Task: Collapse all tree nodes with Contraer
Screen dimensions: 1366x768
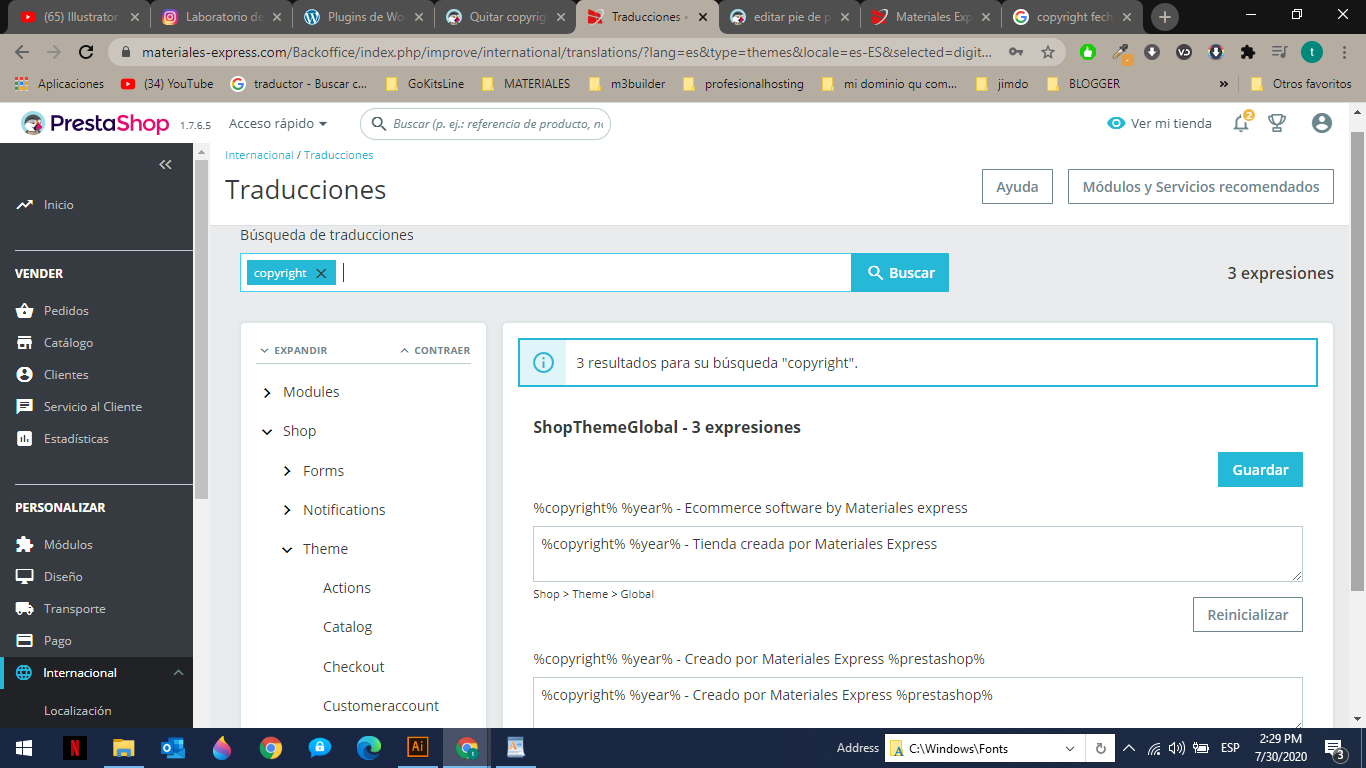Action: [435, 351]
